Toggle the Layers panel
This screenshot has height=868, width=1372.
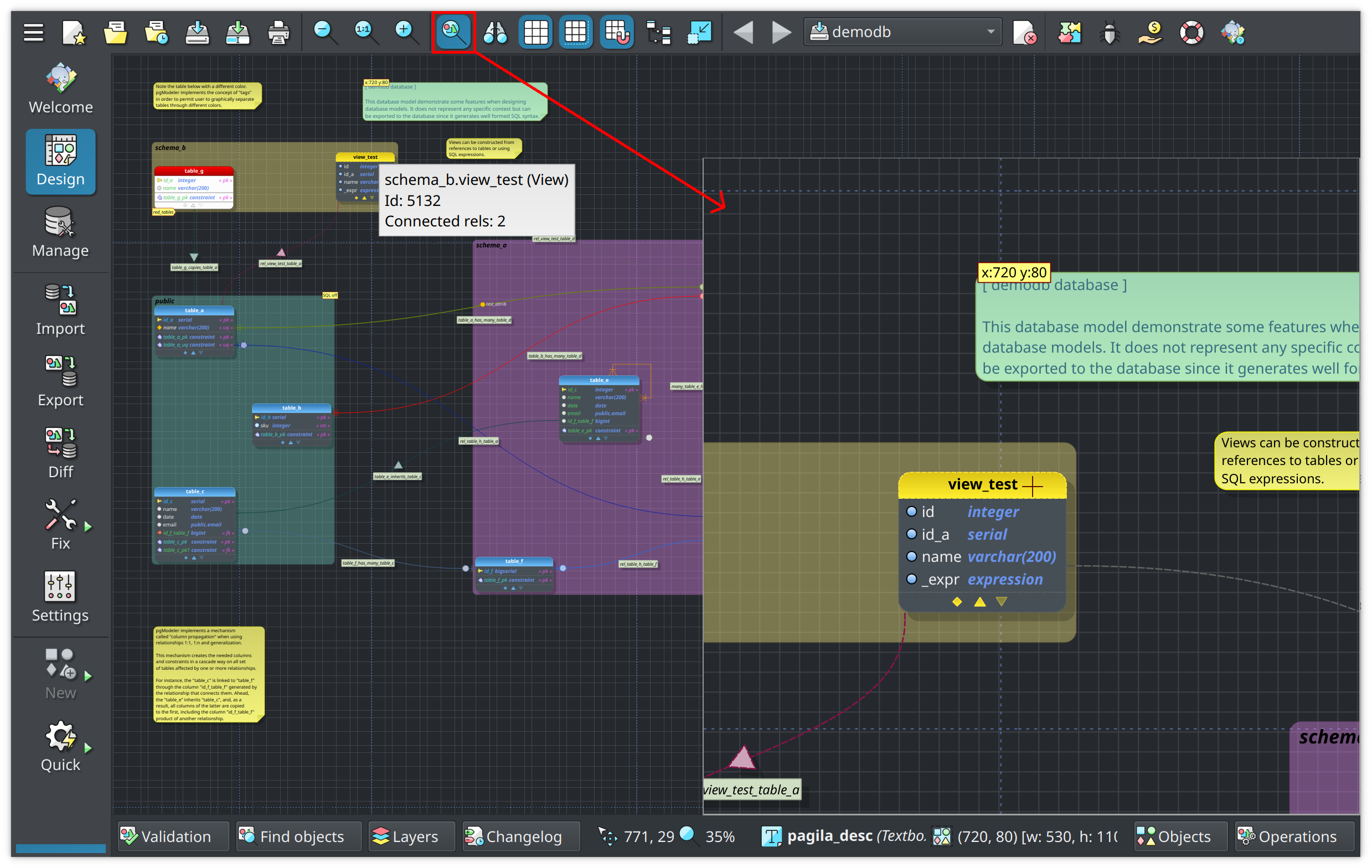point(411,836)
